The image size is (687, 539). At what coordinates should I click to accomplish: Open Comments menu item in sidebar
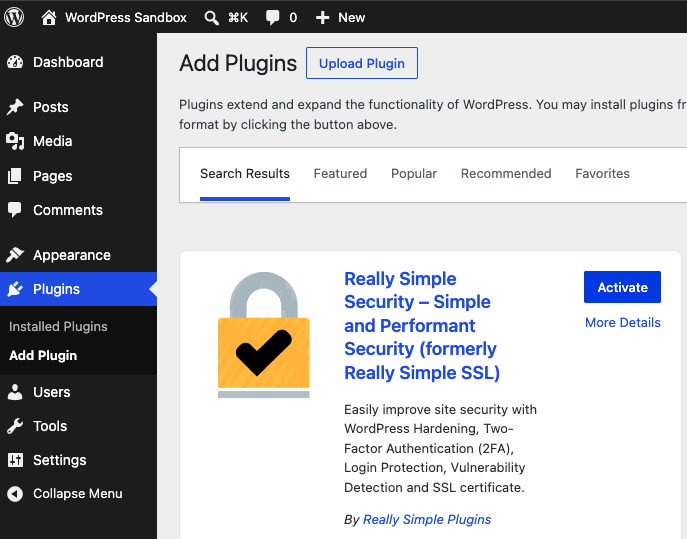click(x=68, y=210)
